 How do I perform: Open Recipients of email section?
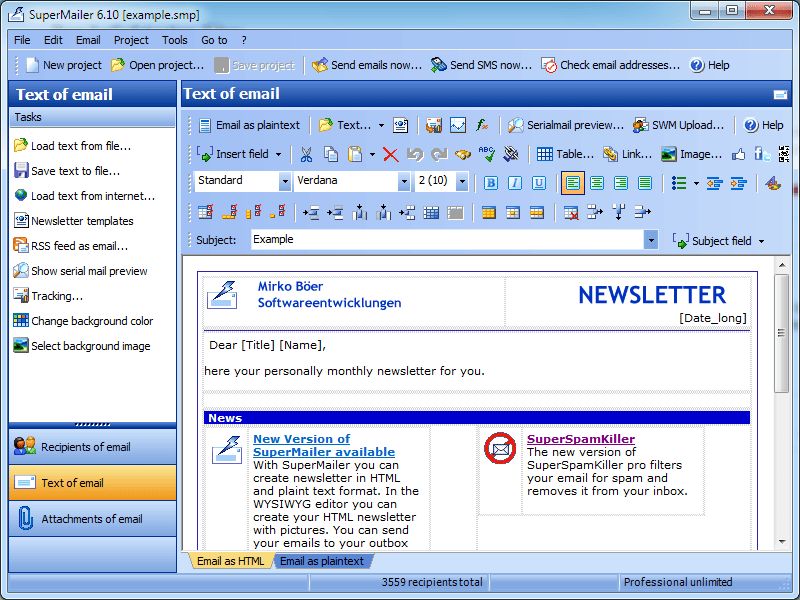click(x=92, y=447)
